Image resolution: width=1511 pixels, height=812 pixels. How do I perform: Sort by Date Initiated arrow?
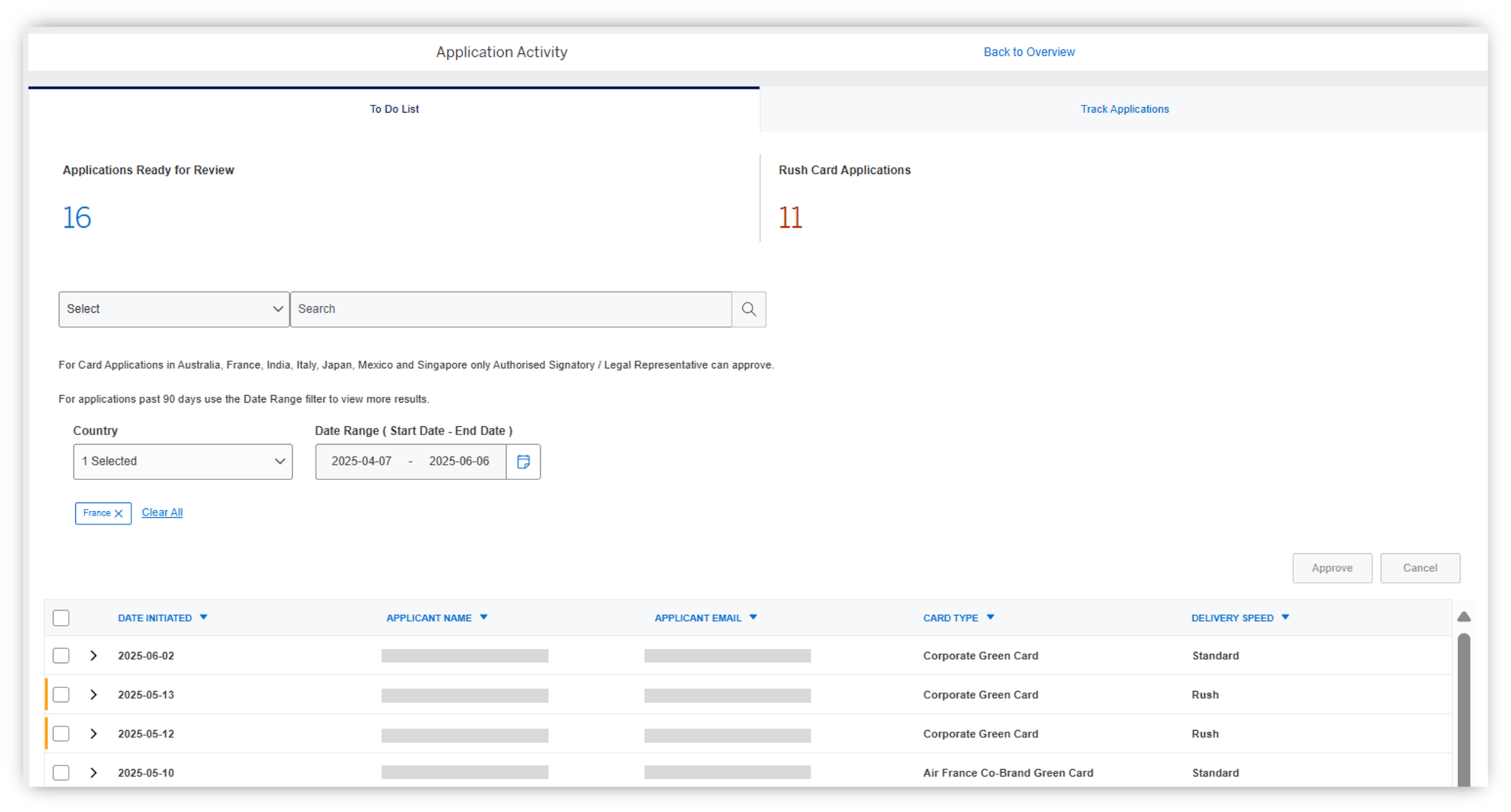(204, 617)
